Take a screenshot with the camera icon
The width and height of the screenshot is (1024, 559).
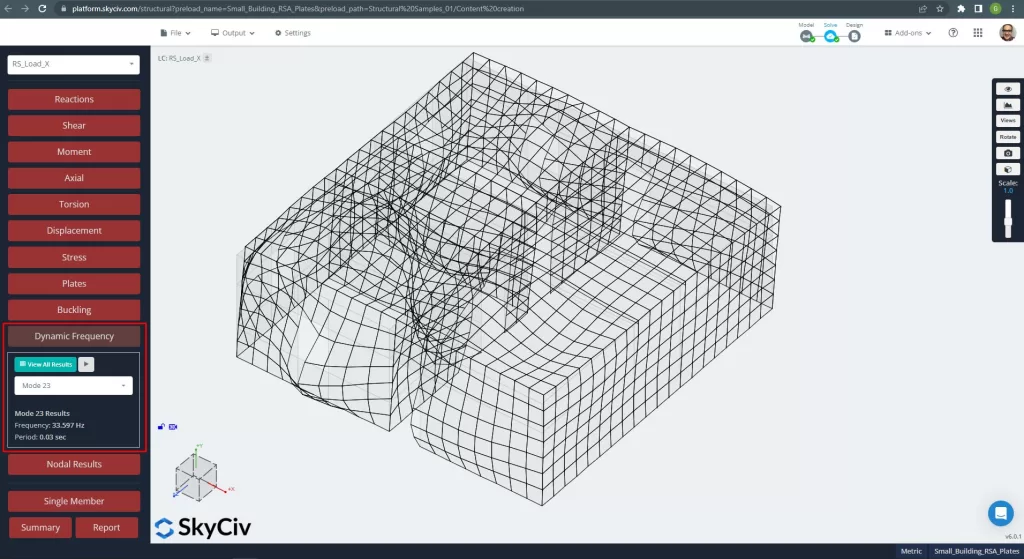pyautogui.click(x=1008, y=153)
